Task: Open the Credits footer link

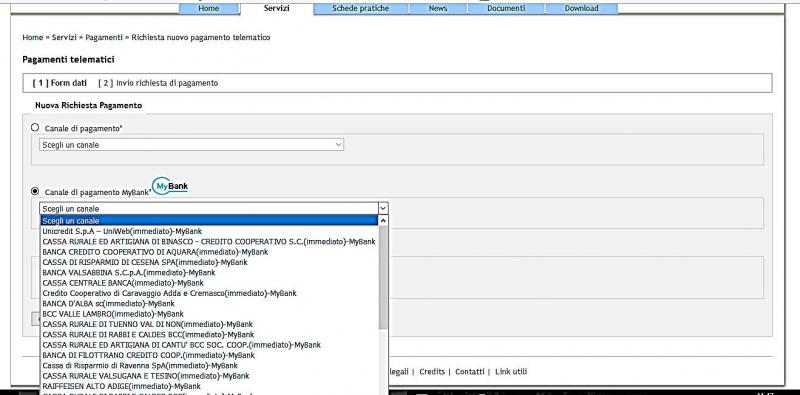Action: [432, 372]
